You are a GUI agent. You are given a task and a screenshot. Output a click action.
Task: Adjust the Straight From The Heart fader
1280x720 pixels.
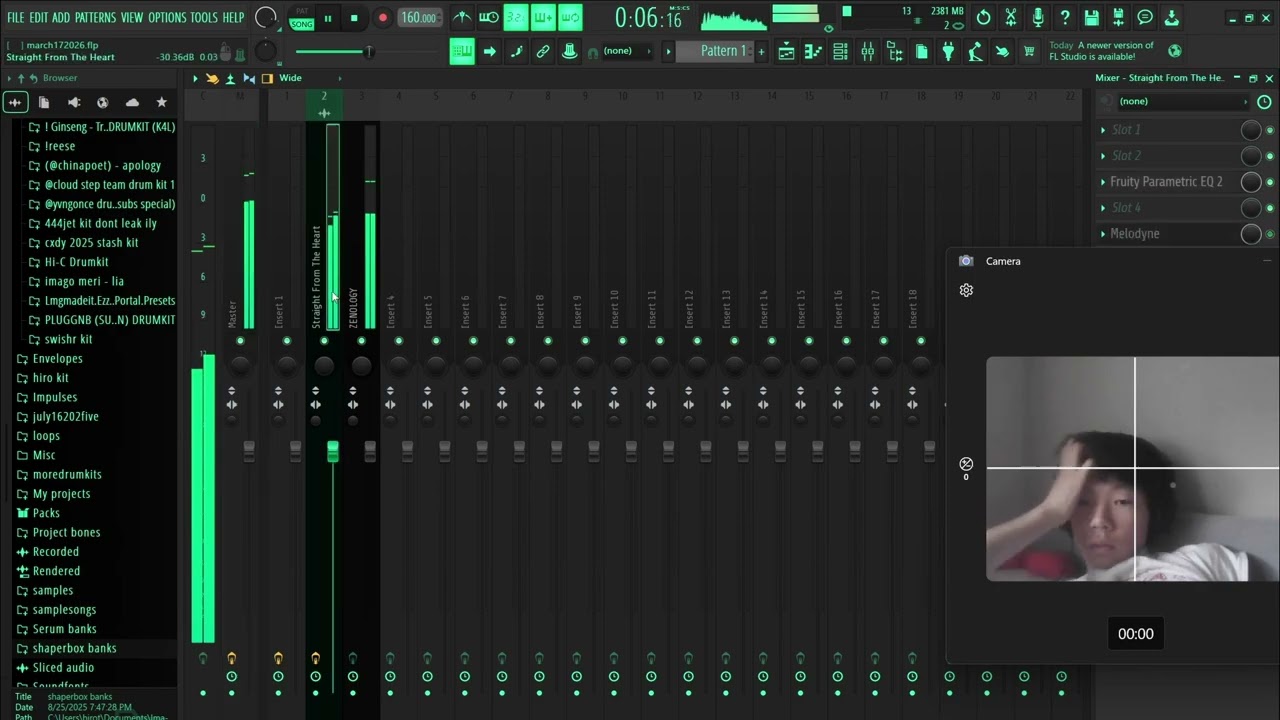pyautogui.click(x=333, y=451)
